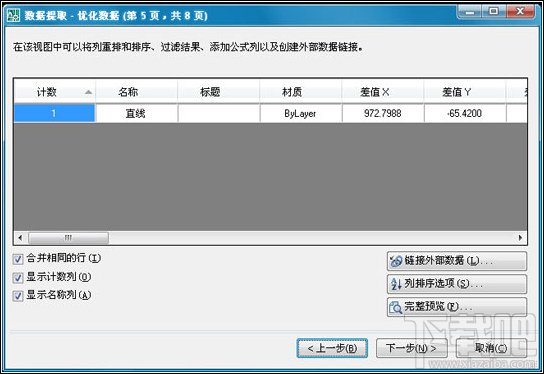Viewport: 544px width, 374px height.
Task: Click the empty 标题 cell in the 直线 row
Action: (219, 113)
